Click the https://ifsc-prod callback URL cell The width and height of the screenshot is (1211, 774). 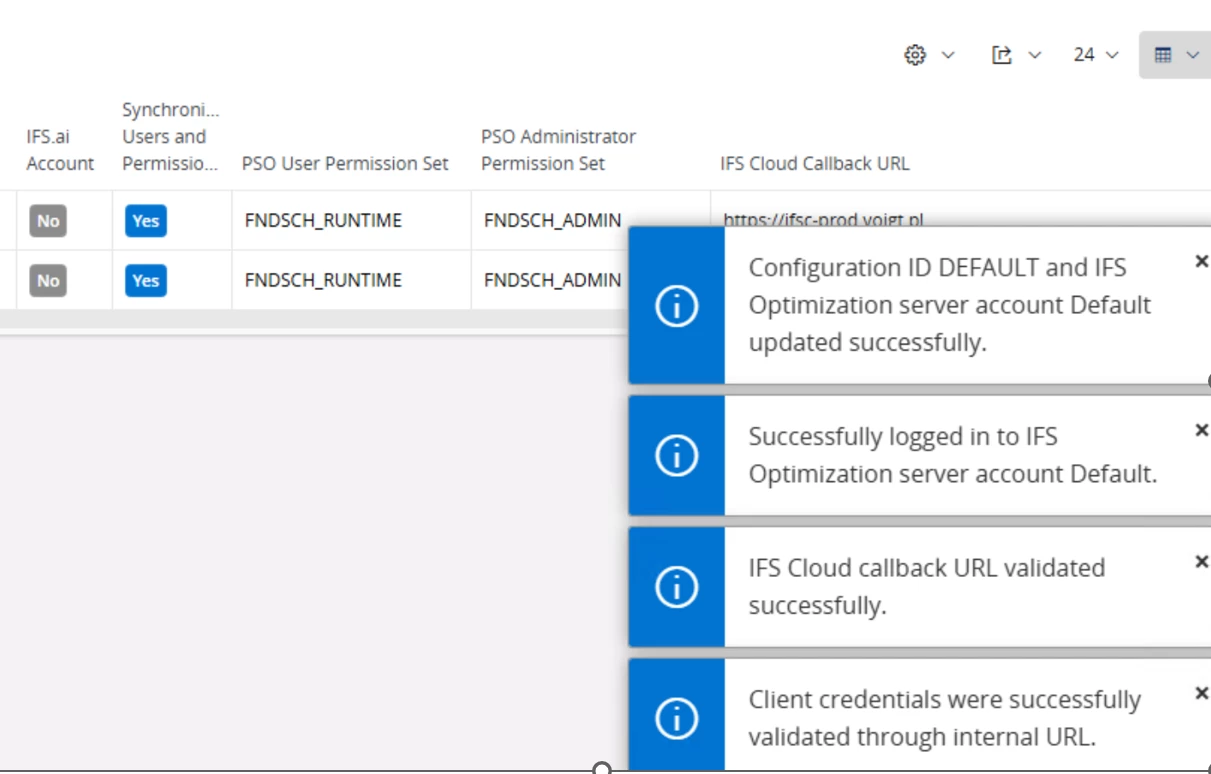tap(823, 219)
